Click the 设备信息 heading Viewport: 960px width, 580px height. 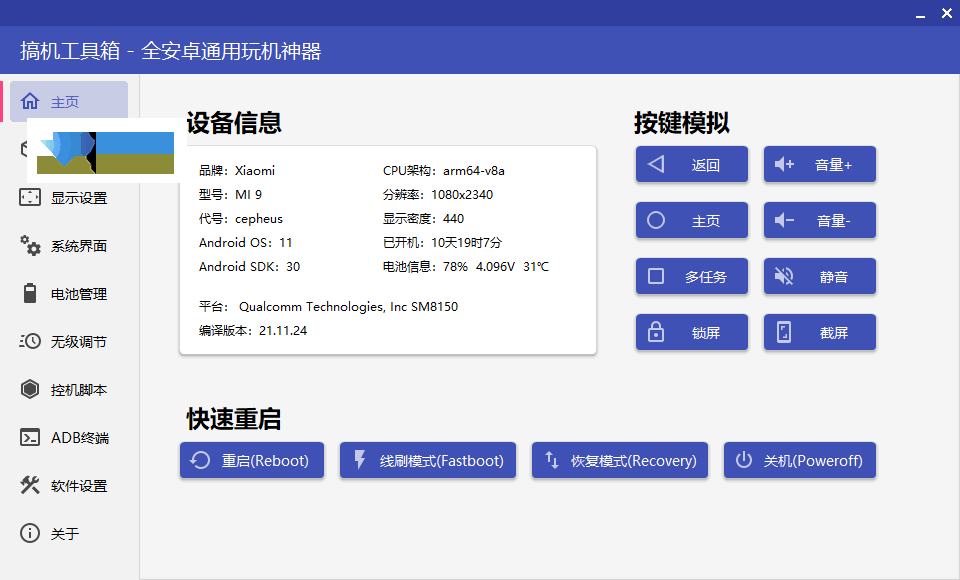tap(234, 122)
